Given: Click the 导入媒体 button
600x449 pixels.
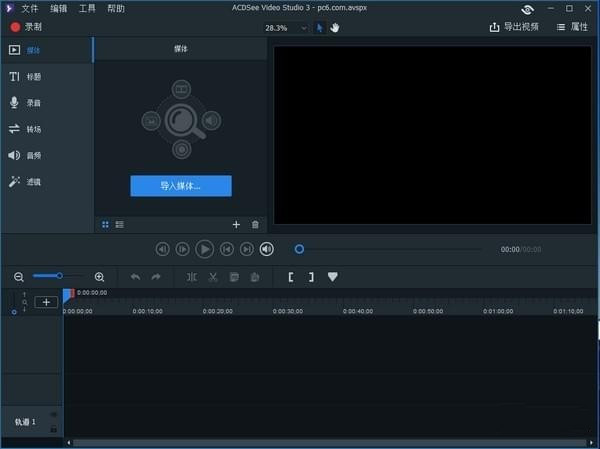Looking at the screenshot, I should [x=181, y=186].
